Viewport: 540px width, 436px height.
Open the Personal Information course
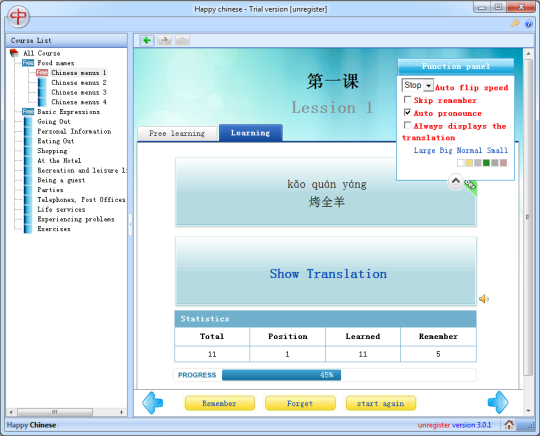click(74, 131)
